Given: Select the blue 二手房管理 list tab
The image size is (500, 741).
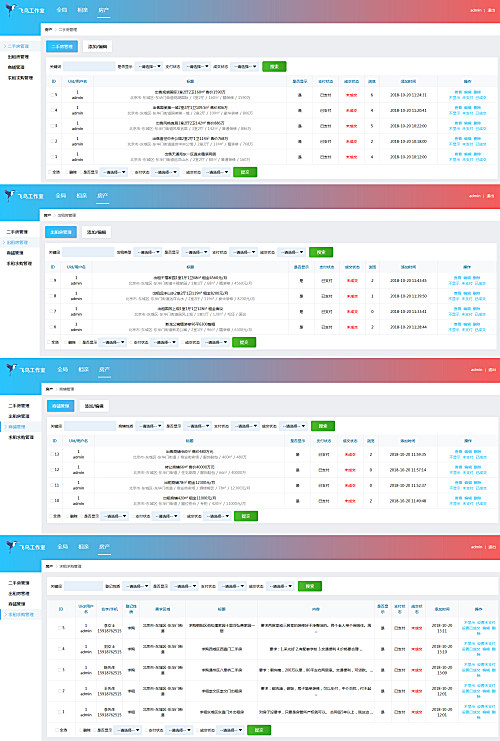Looking at the screenshot, I should (x=62, y=46).
